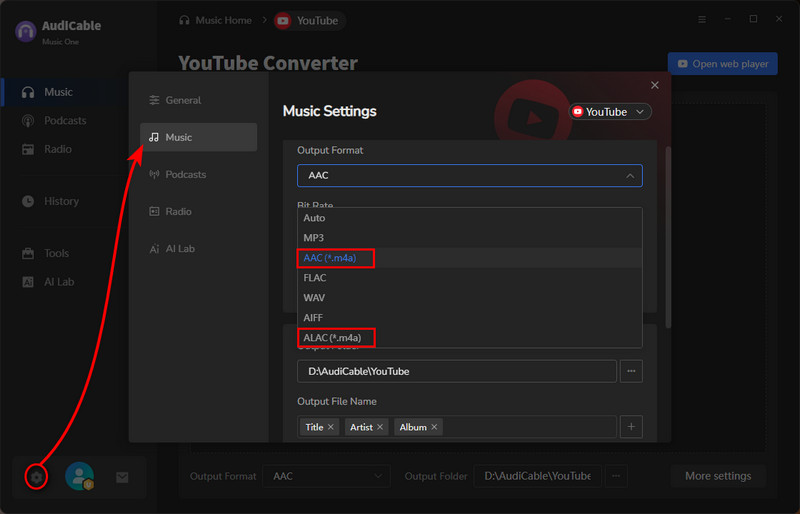Open Podcasts in main sidebar
800x514 pixels.
(65, 120)
